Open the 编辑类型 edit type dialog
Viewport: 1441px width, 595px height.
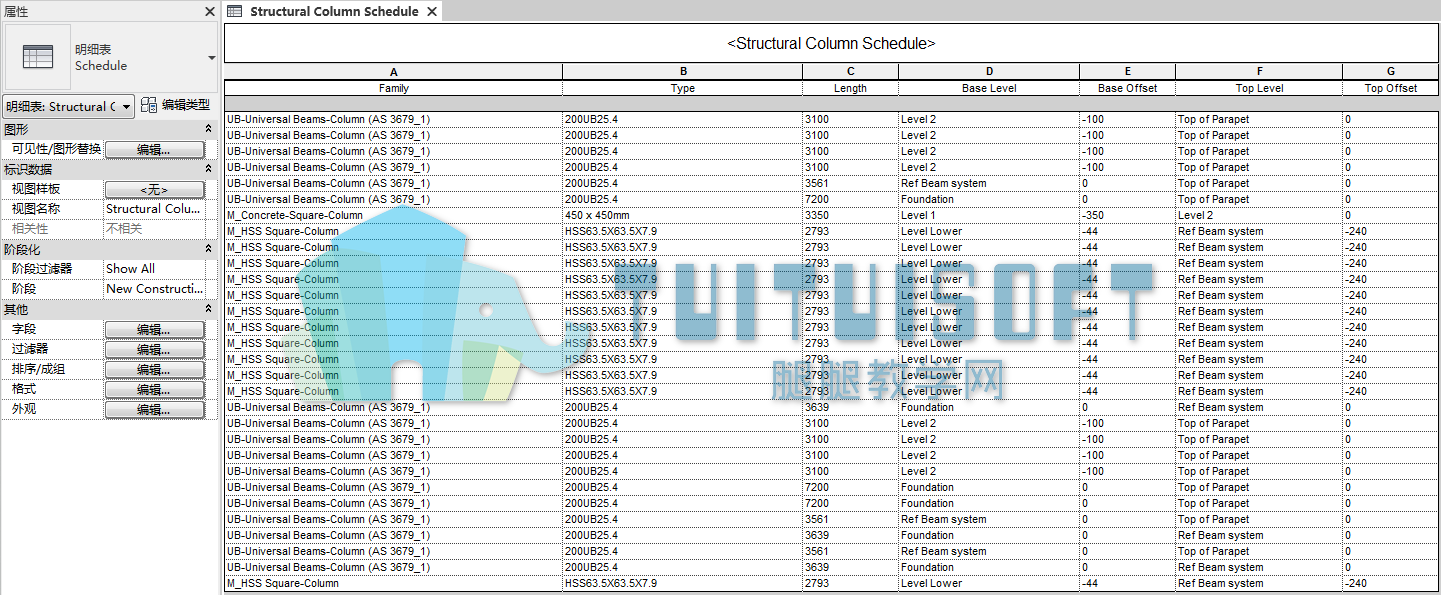tap(176, 105)
